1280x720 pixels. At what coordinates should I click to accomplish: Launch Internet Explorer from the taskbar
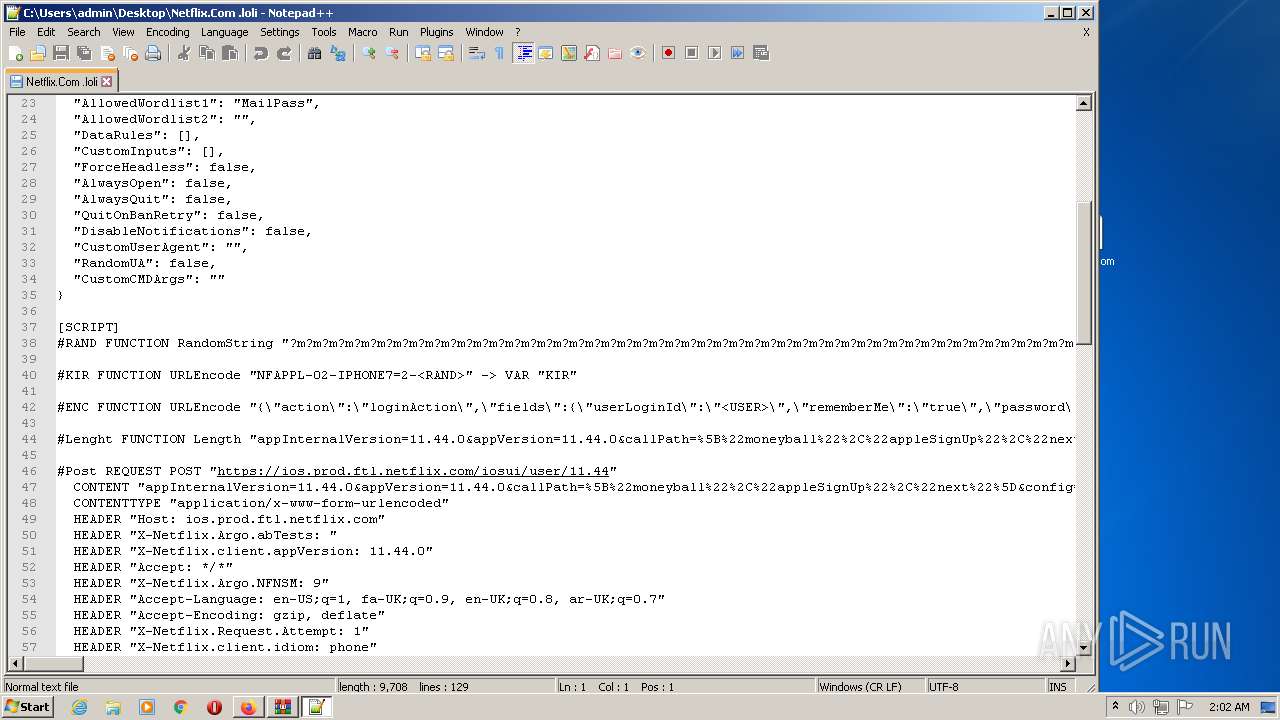point(79,707)
